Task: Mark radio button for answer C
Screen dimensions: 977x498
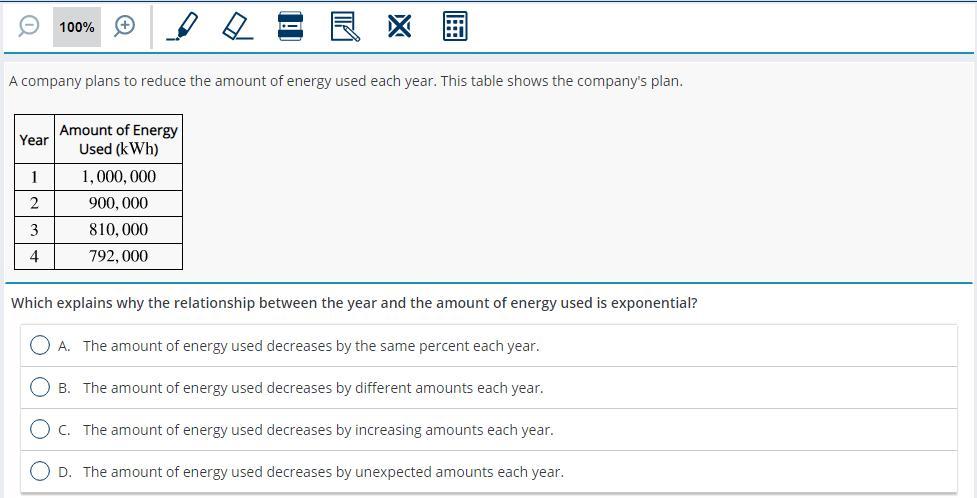Action: click(x=40, y=429)
